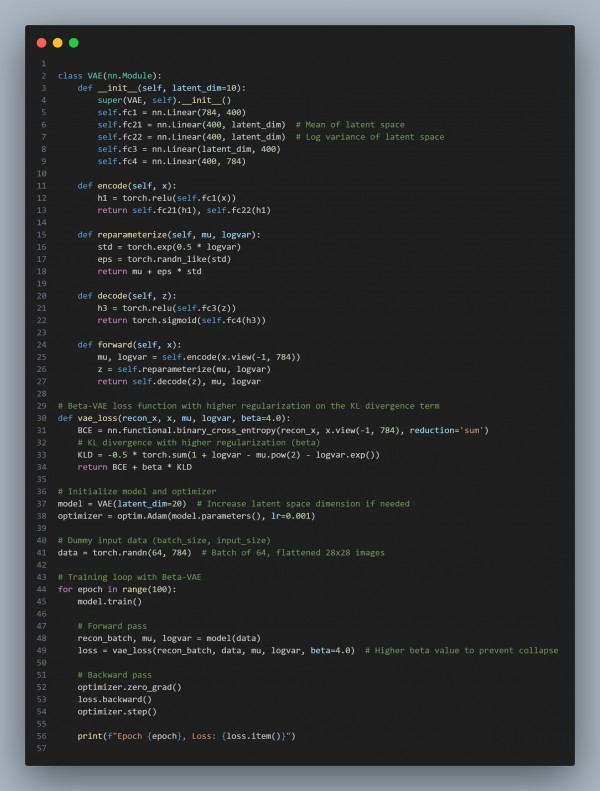Click 'def __init__' definition on line 3
Screen dimensions: 600x791
coord(161,88)
